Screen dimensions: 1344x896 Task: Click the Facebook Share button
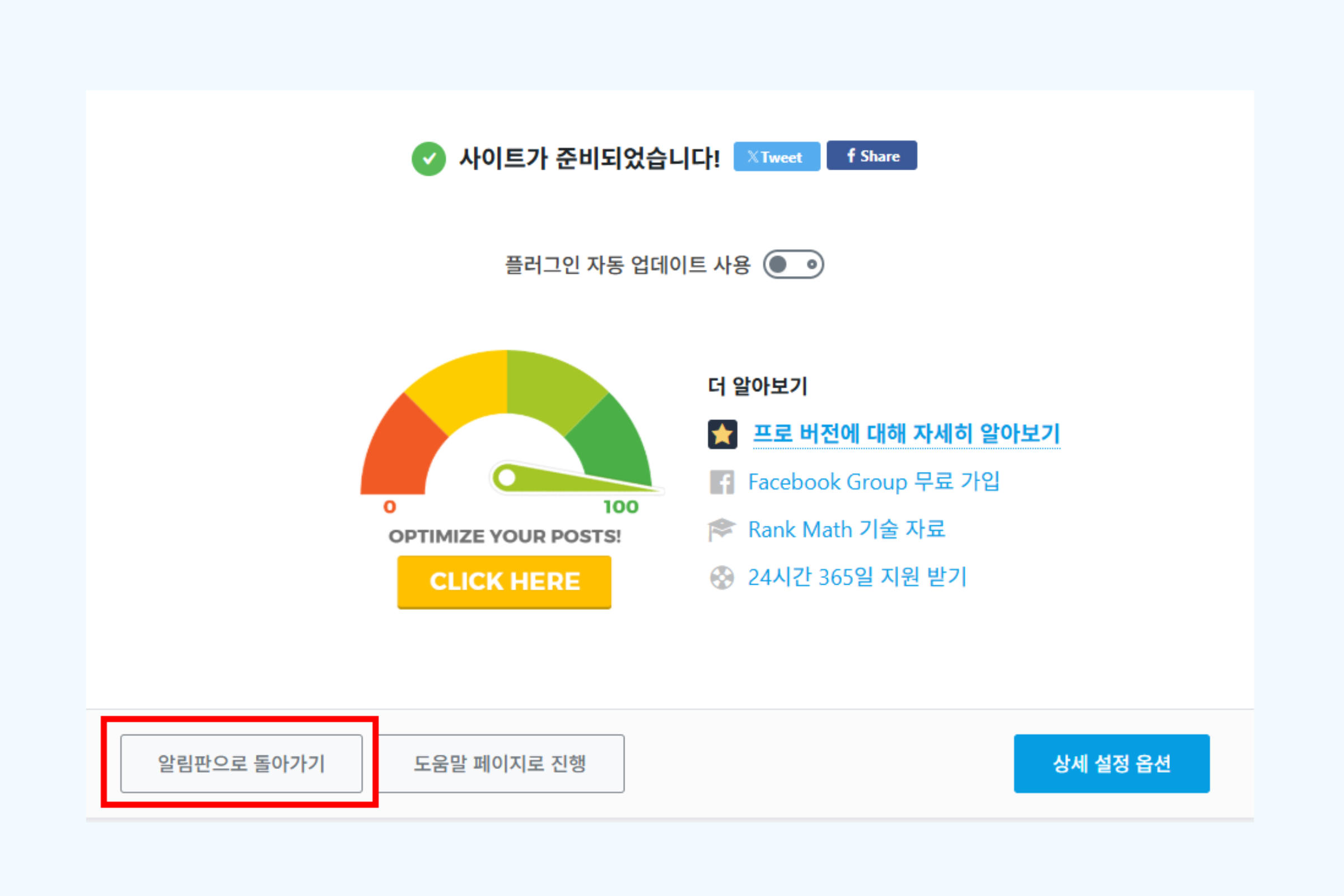pyautogui.click(x=871, y=156)
